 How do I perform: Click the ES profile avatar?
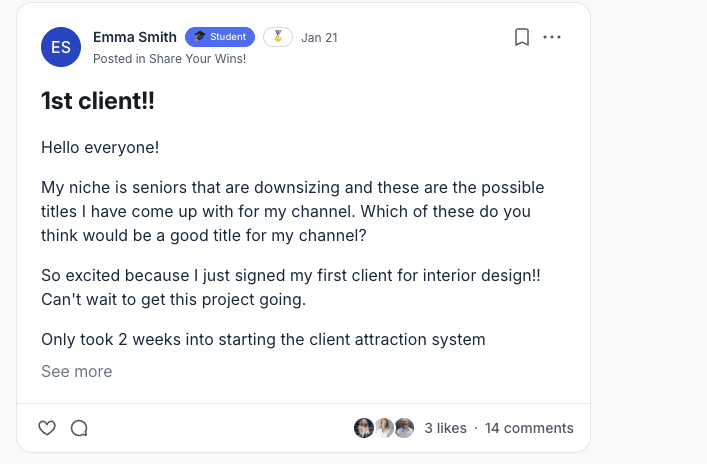pos(61,47)
